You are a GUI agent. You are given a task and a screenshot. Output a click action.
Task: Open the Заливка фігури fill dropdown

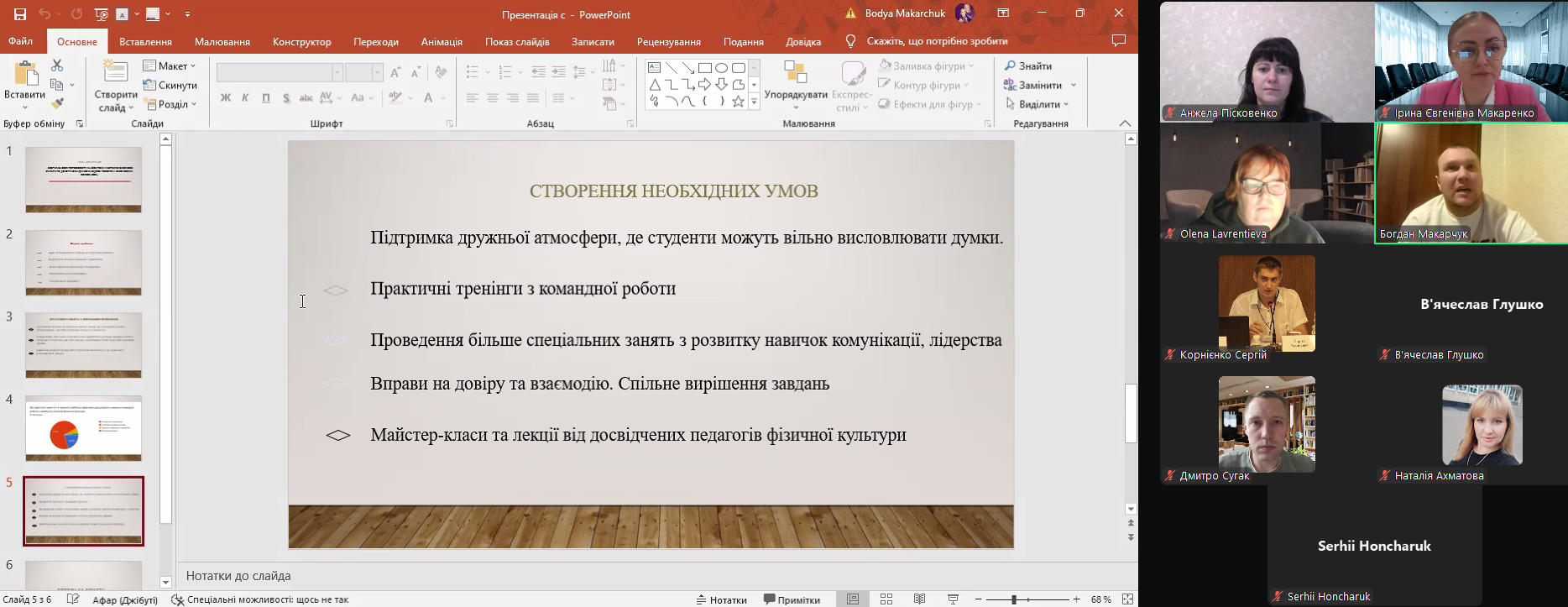(x=927, y=65)
